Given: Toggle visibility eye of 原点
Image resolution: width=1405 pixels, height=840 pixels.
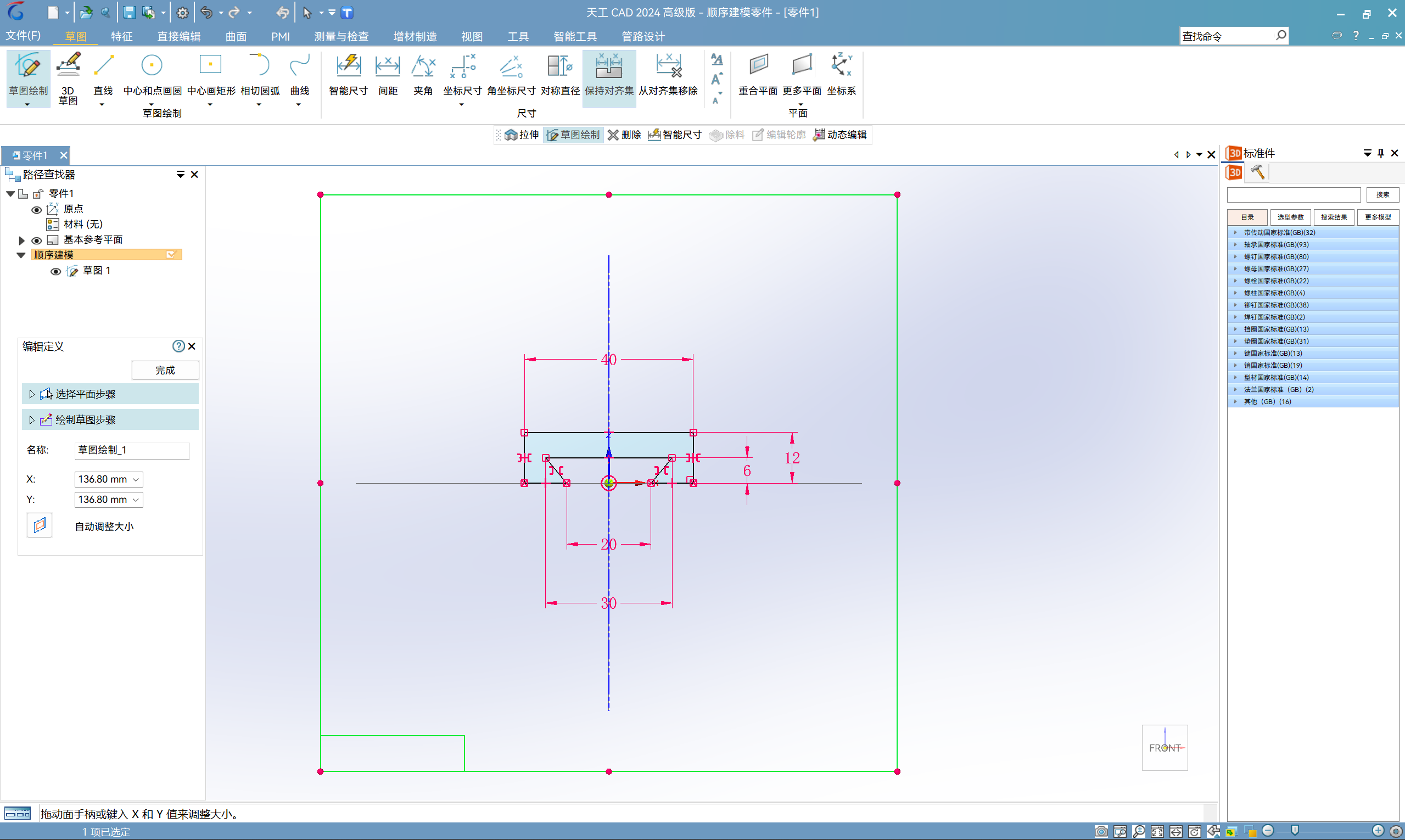Looking at the screenshot, I should point(37,210).
